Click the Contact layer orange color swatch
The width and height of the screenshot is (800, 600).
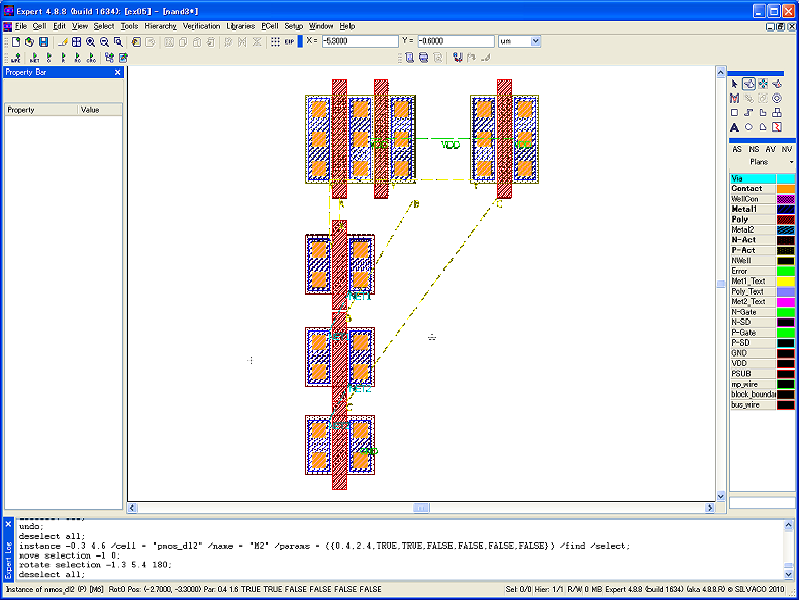point(786,188)
